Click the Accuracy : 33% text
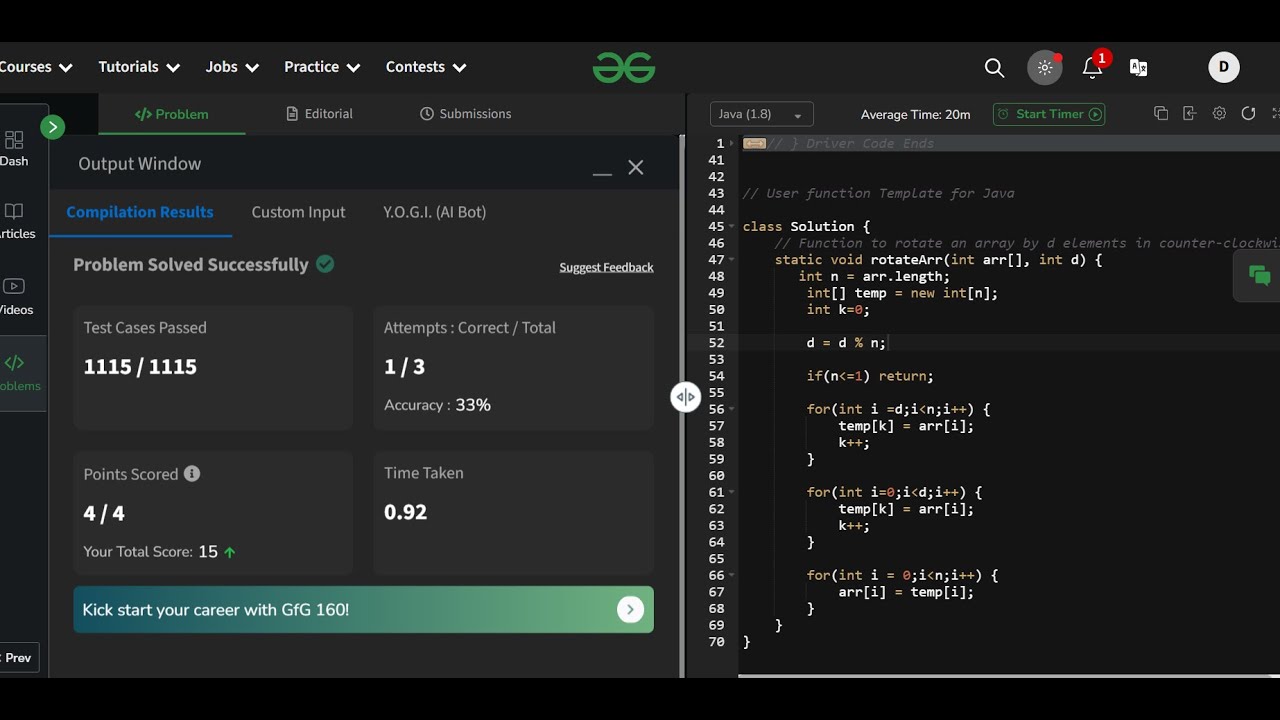Screen dimensions: 1280x720 (x=437, y=405)
